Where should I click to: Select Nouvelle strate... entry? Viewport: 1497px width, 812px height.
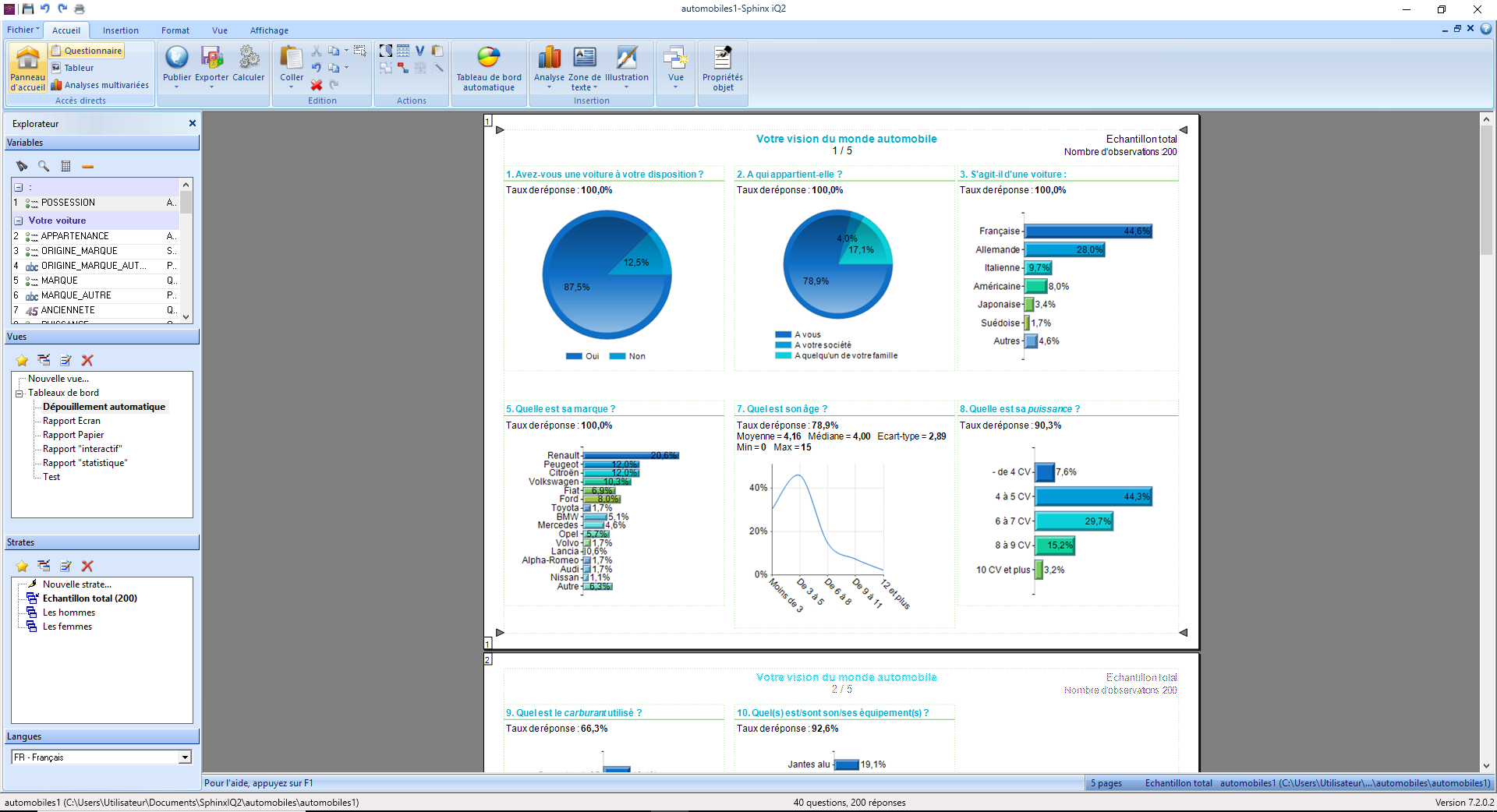76,584
